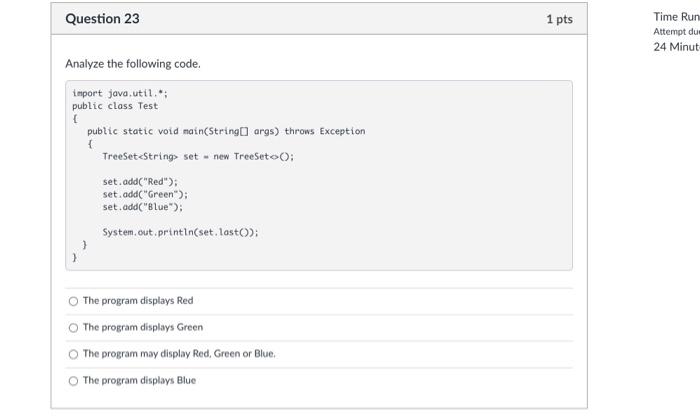Click the TreeSet<String> declaration code line
Image resolution: width=700 pixels, height=420 pixels.
pos(198,157)
